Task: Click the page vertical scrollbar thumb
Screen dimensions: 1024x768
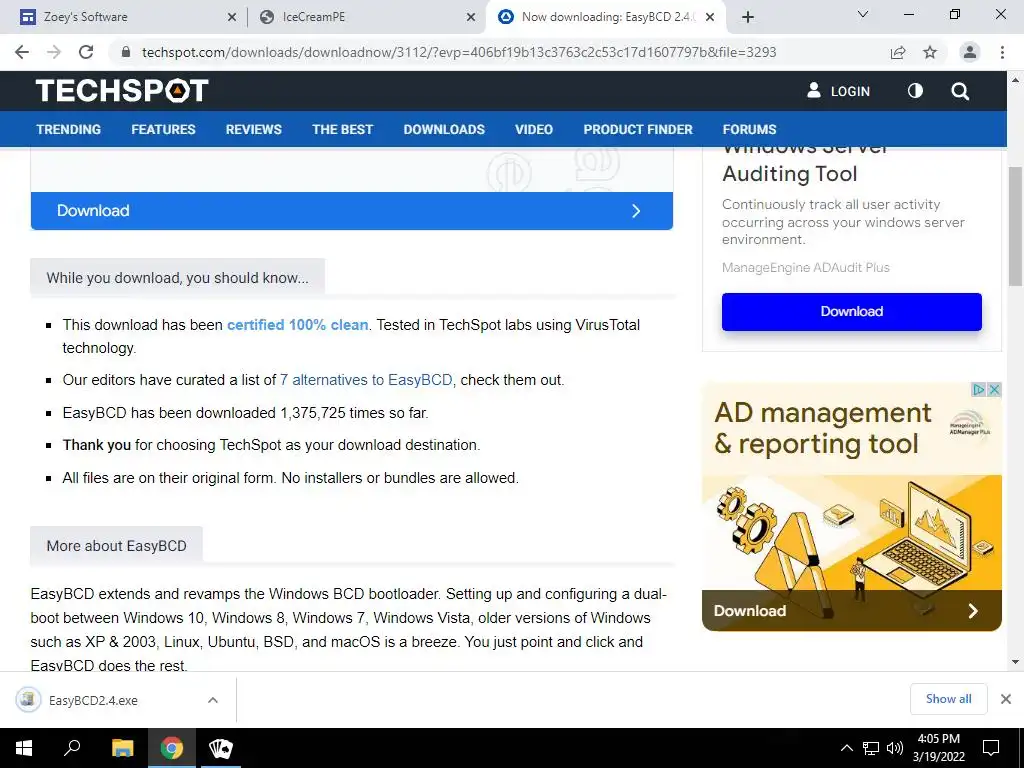Action: pos(1015,226)
